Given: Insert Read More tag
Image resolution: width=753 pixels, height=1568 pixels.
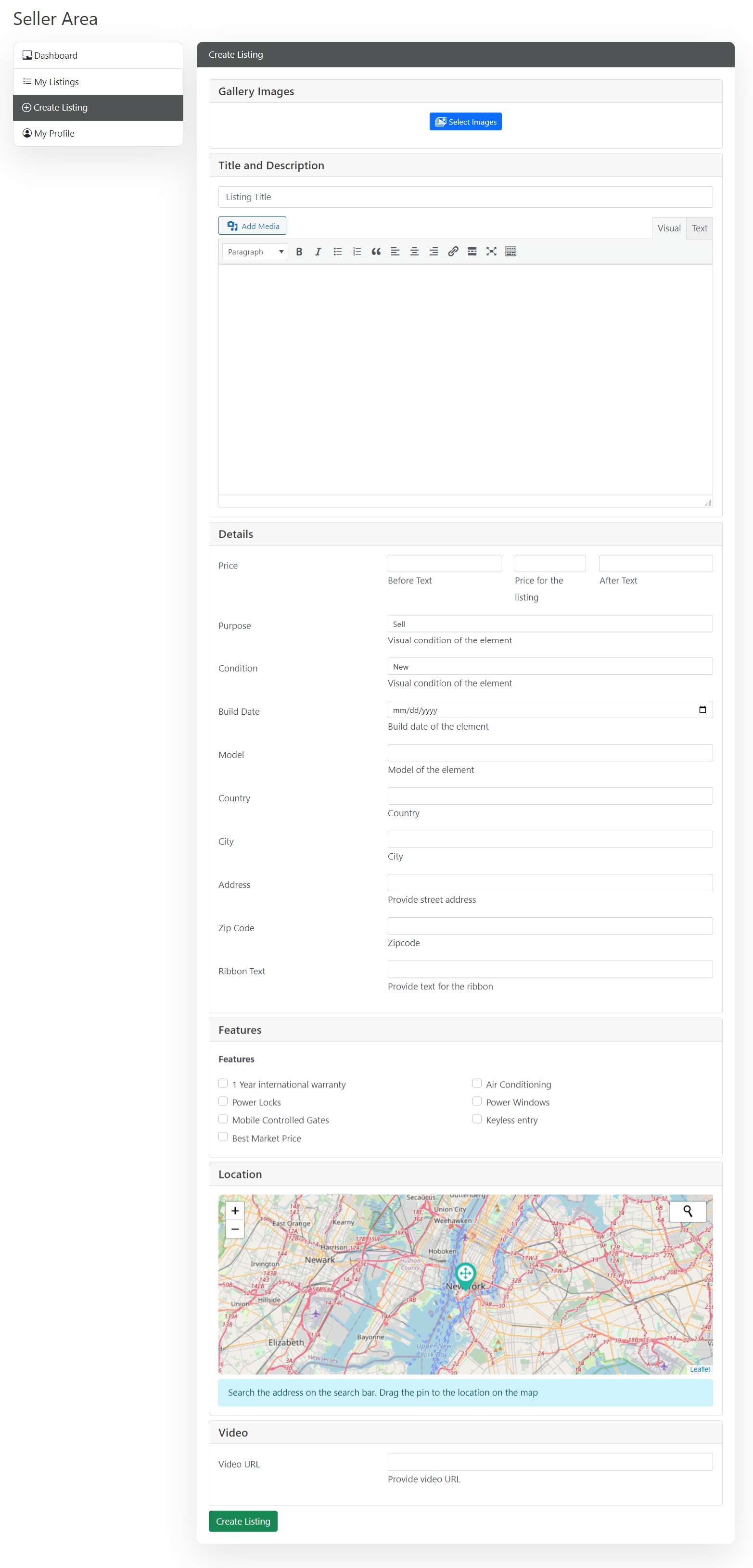Looking at the screenshot, I should [472, 252].
